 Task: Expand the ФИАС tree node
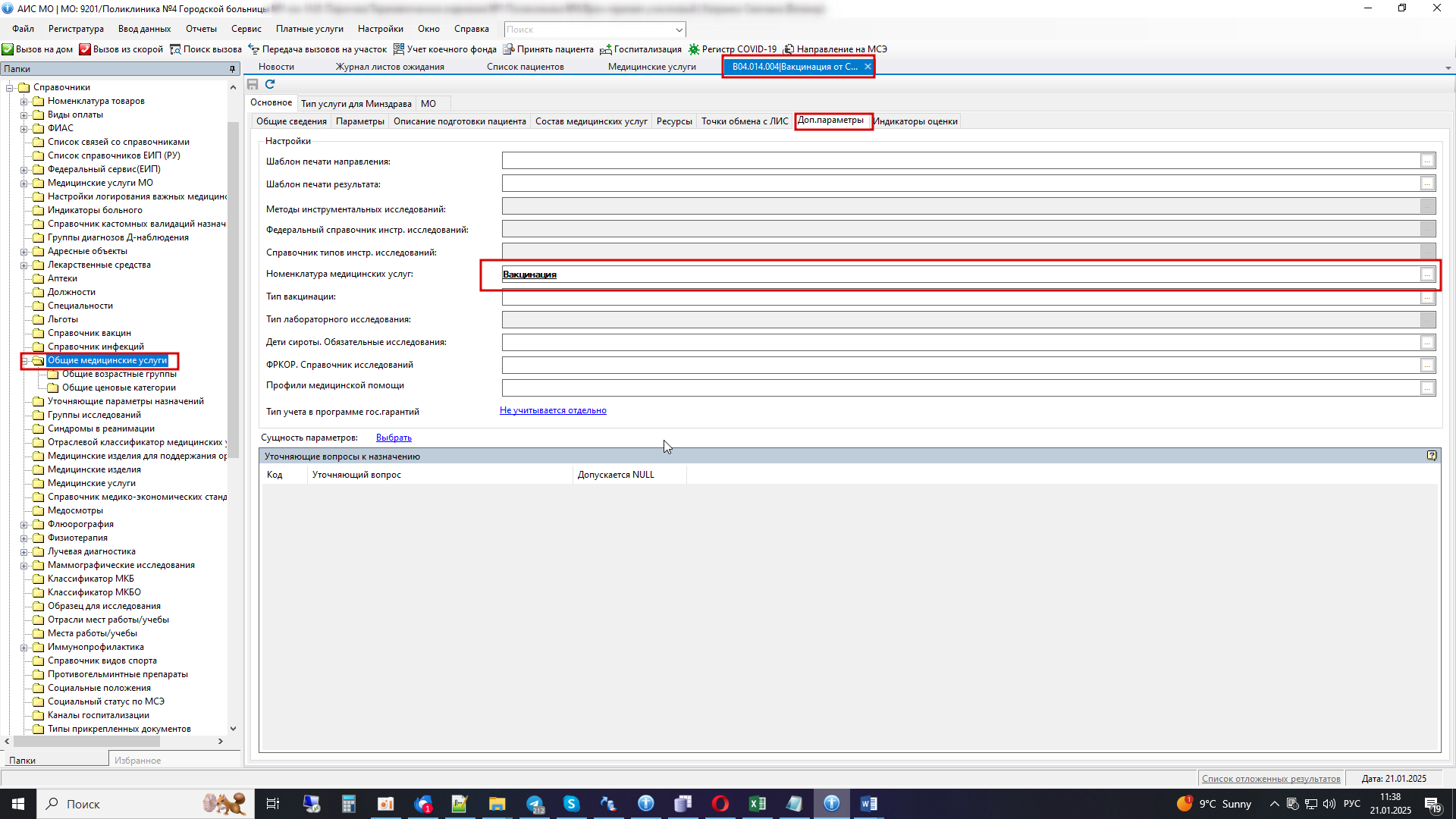[x=24, y=128]
